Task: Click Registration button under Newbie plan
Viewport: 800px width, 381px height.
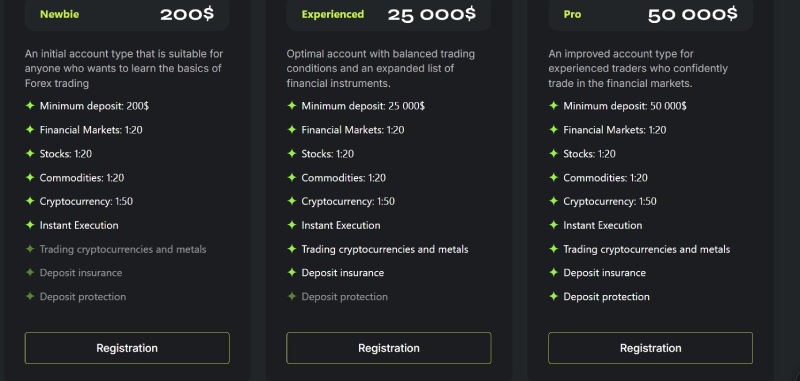Action: (127, 348)
